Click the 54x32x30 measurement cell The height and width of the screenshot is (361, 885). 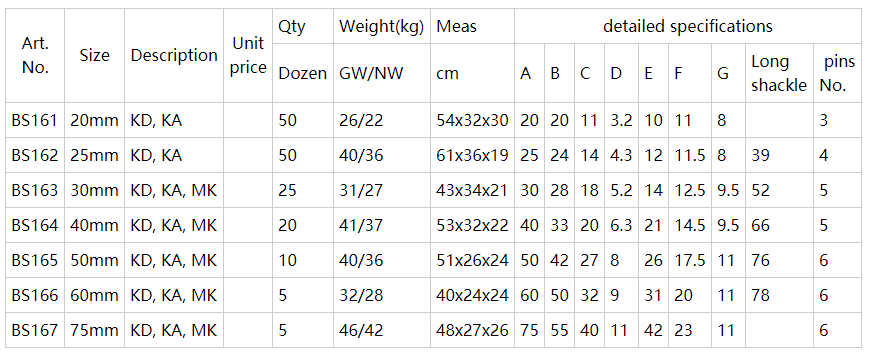pos(472,120)
